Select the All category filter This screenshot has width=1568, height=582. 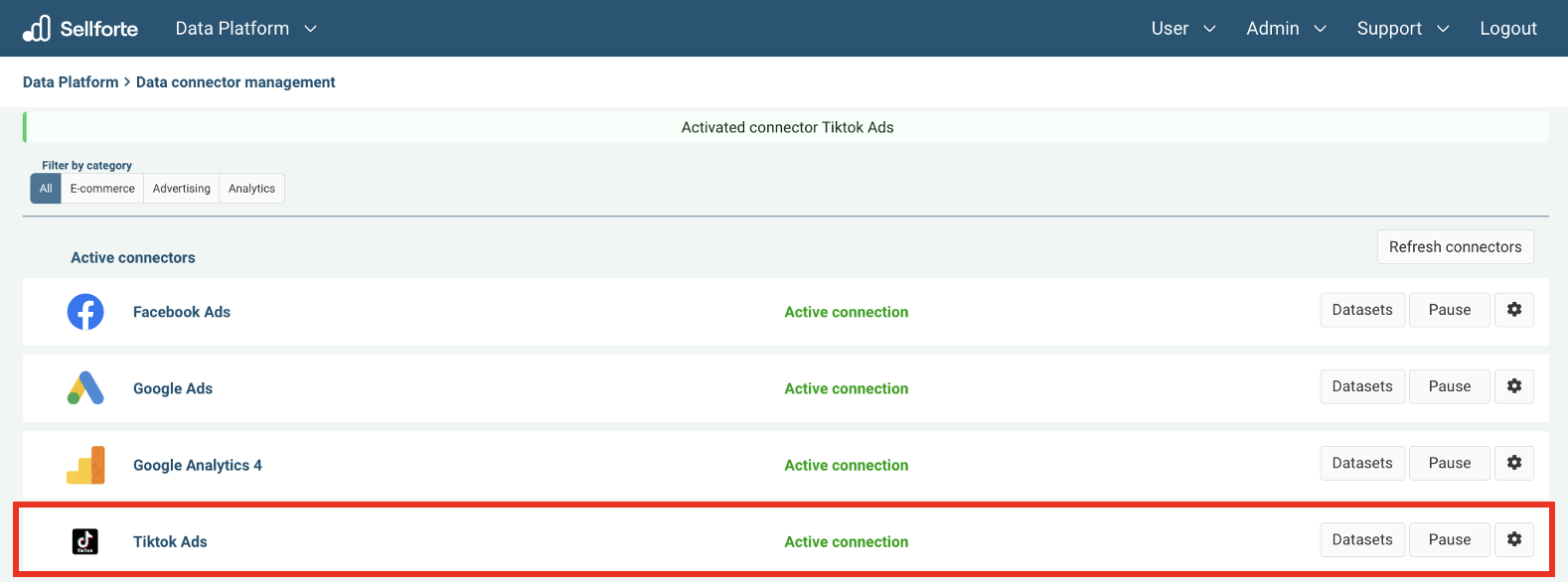coord(46,189)
